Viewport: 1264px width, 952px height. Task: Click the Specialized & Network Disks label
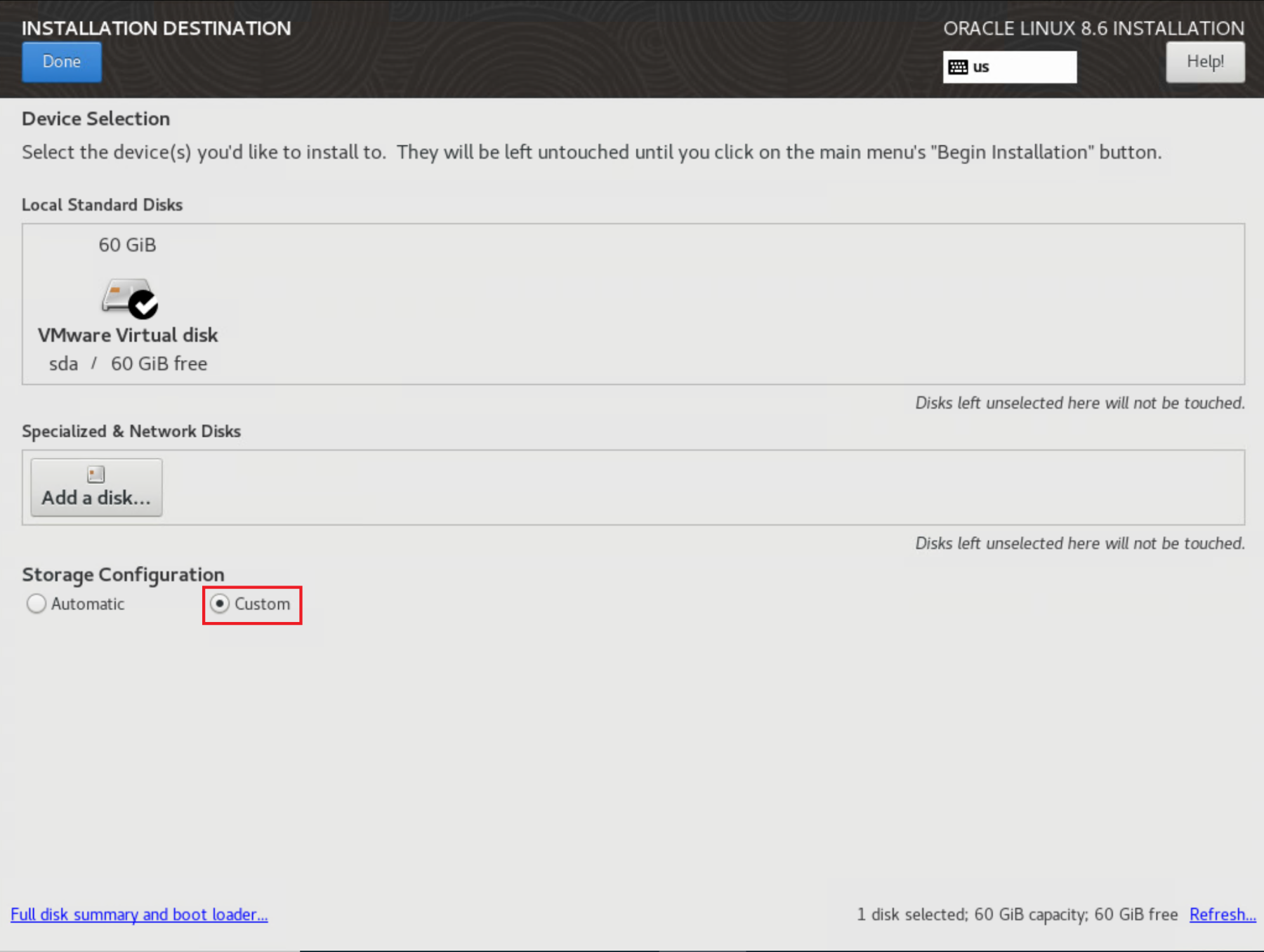coord(131,431)
